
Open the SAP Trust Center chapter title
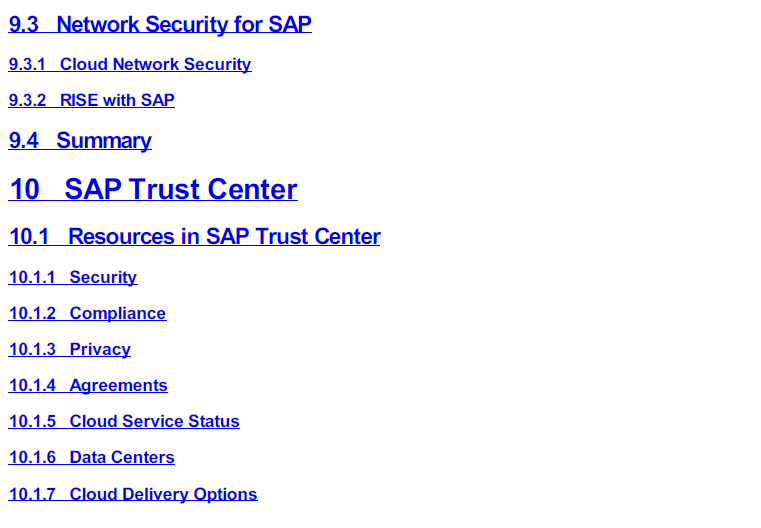(181, 190)
